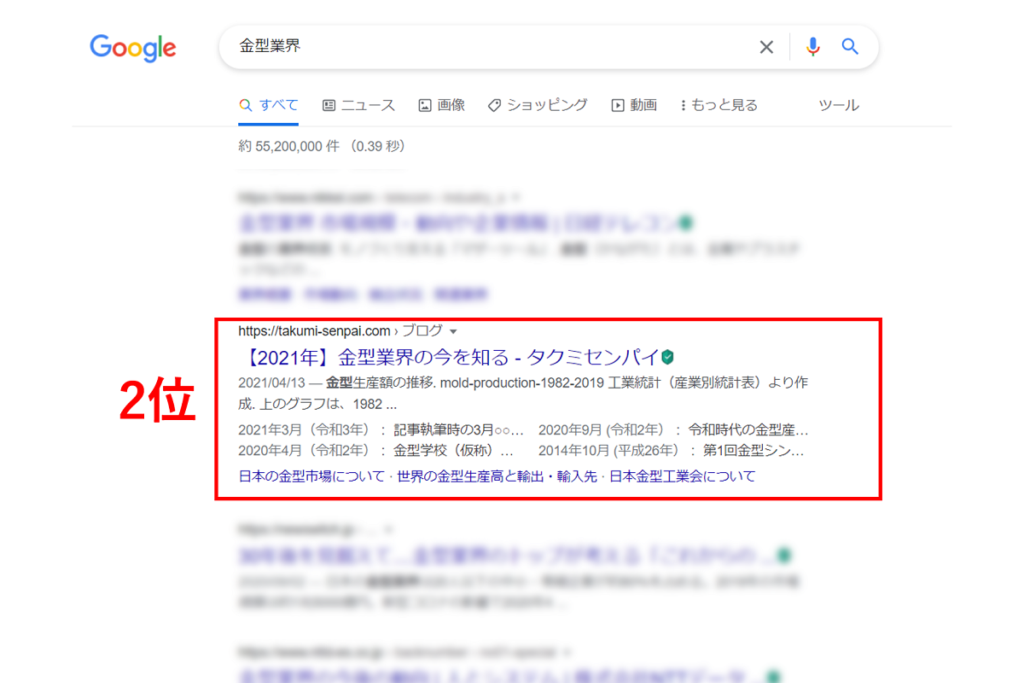Open the ショッピング tab

(x=537, y=105)
